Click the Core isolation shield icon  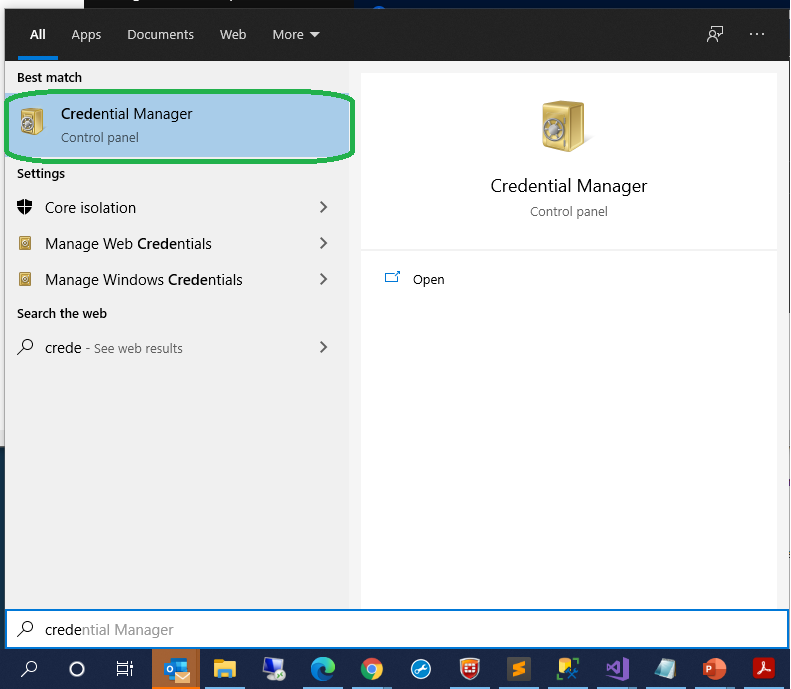pyautogui.click(x=25, y=207)
